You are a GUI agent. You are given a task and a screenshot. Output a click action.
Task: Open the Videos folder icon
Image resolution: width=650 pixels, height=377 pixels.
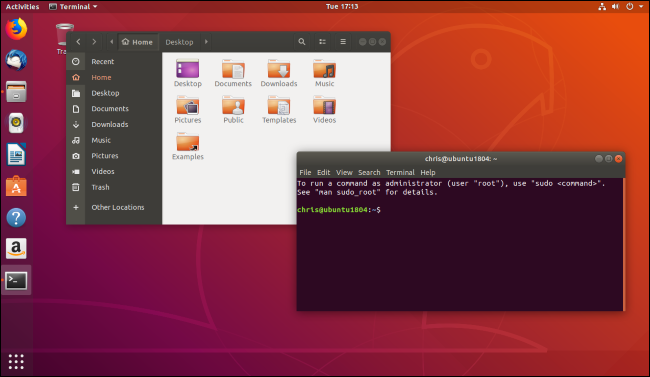click(x=324, y=109)
